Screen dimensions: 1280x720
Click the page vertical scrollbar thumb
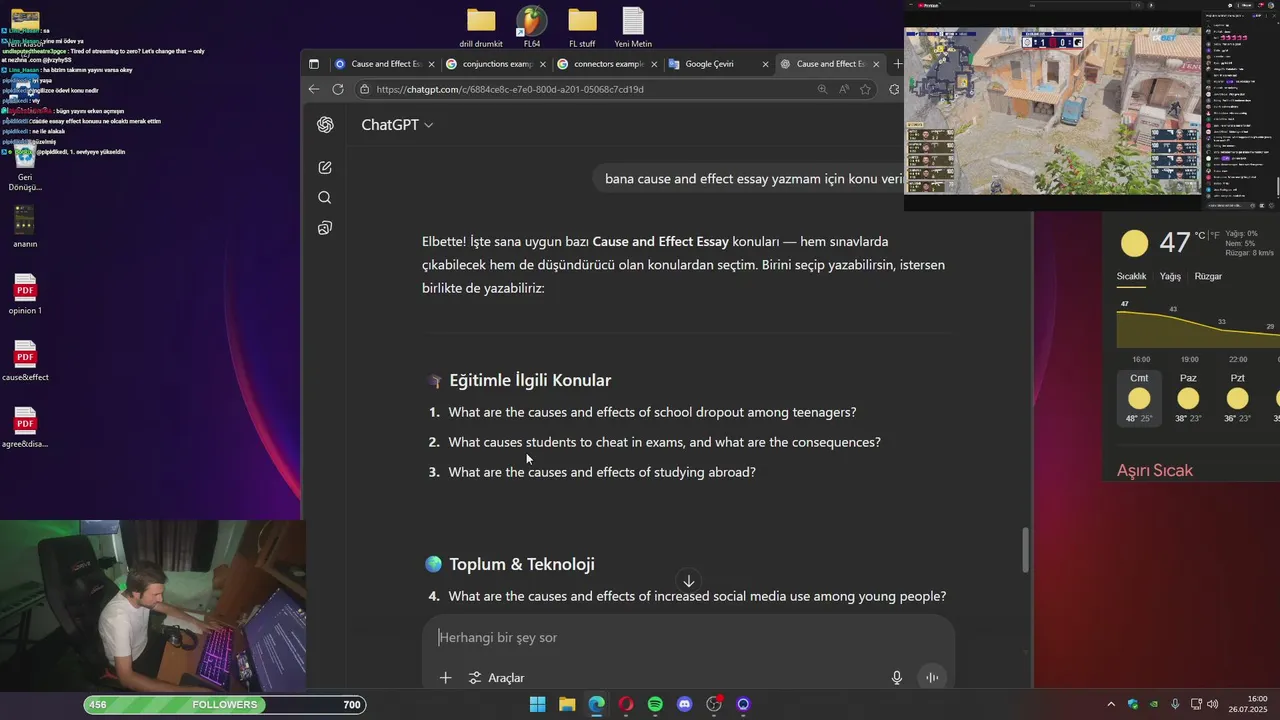pos(1025,550)
